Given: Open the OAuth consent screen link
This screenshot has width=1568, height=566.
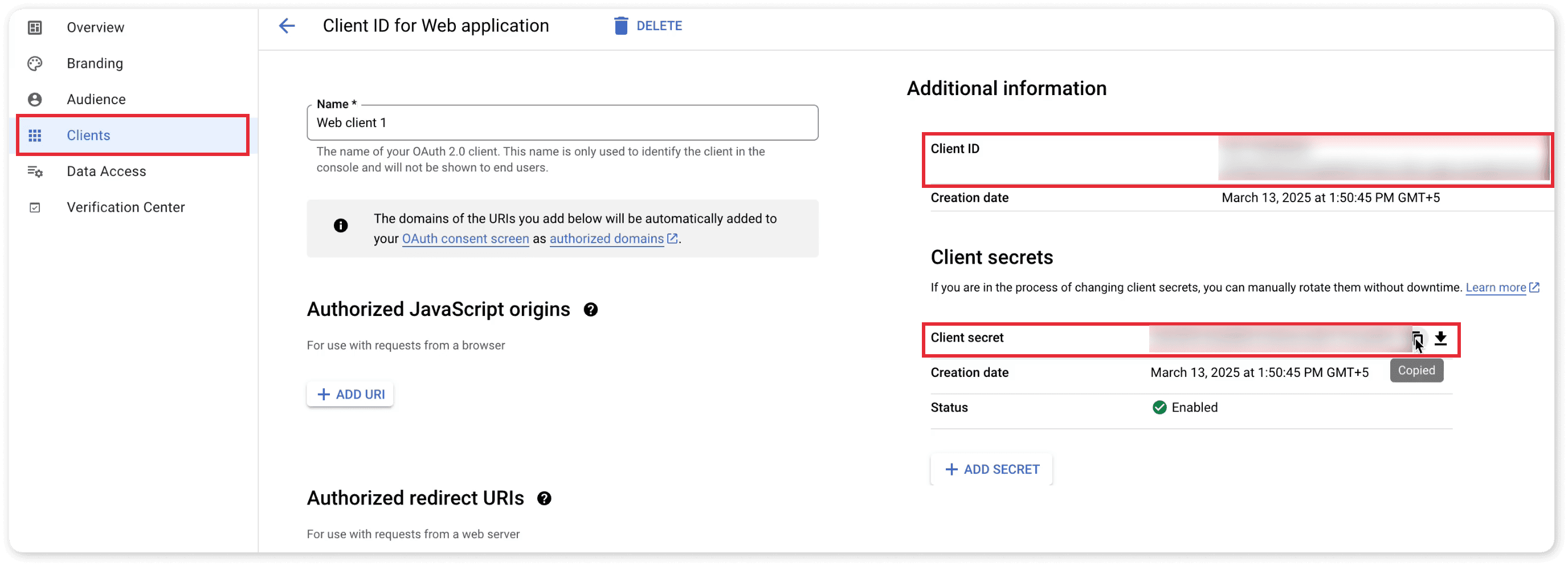Looking at the screenshot, I should (x=465, y=239).
